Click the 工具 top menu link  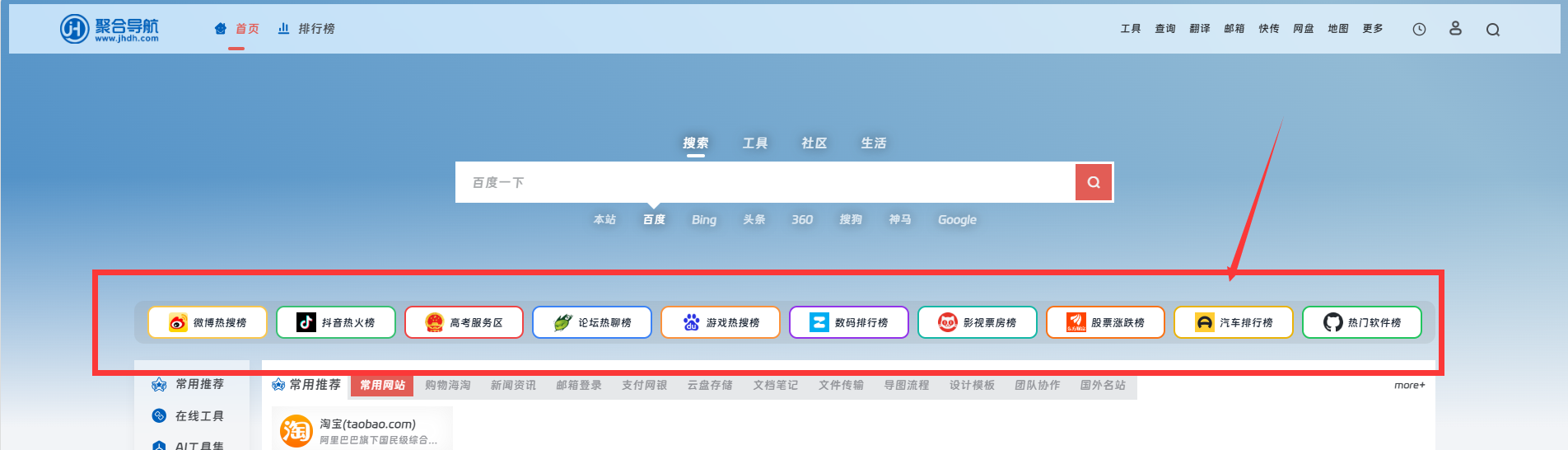click(1131, 29)
